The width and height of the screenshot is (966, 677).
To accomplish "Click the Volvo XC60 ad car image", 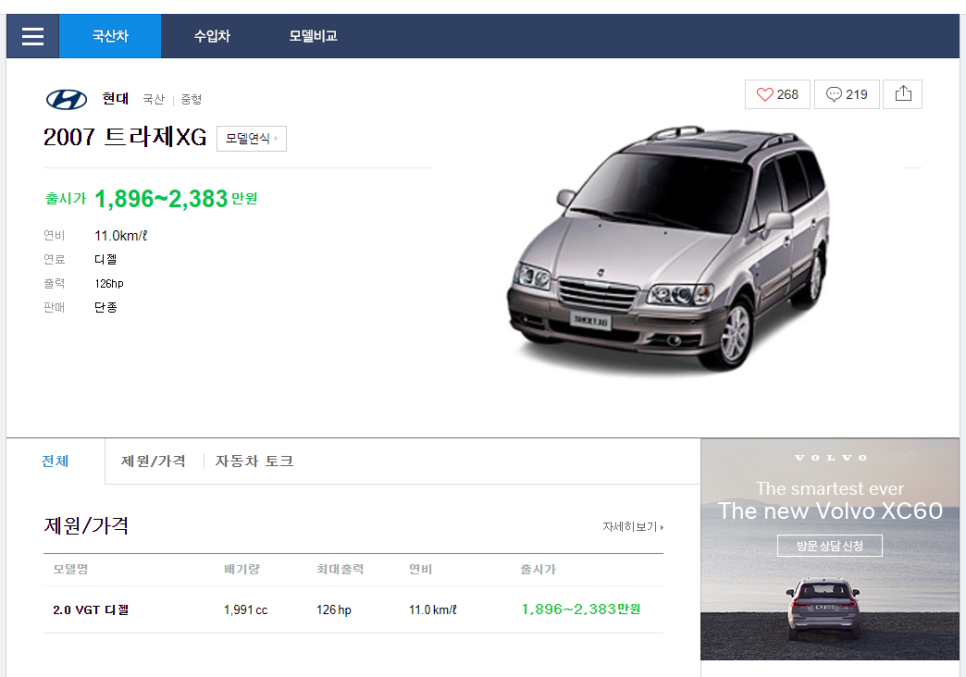I will [x=822, y=609].
